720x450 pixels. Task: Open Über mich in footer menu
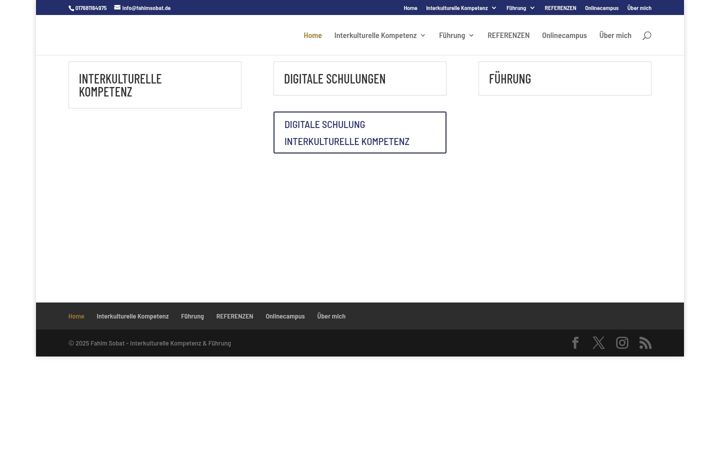(x=331, y=316)
